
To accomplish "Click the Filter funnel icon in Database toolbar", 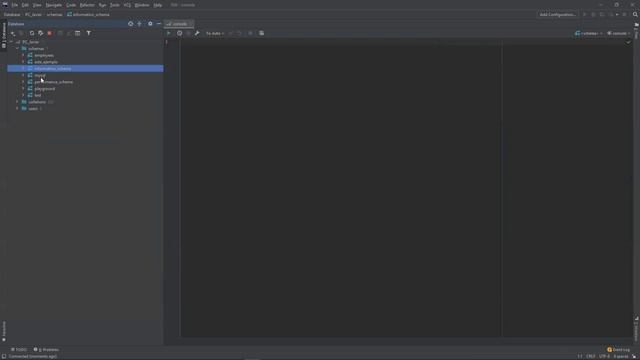I will [89, 33].
